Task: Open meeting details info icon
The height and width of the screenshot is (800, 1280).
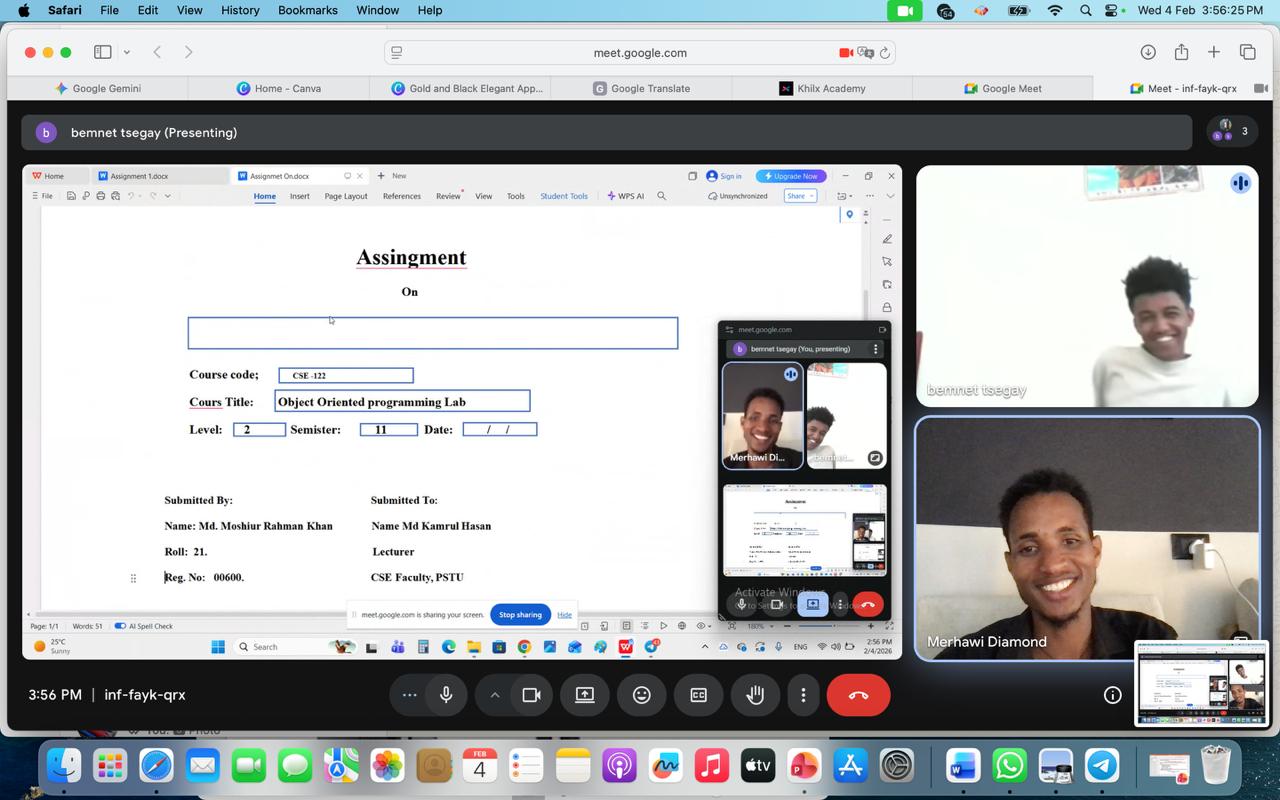Action: tap(1112, 695)
